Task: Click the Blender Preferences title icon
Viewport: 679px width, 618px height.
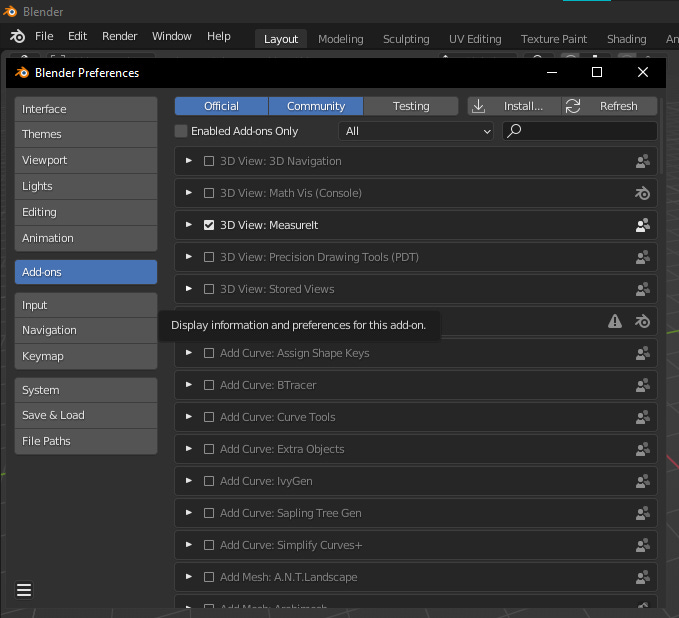Action: point(22,73)
